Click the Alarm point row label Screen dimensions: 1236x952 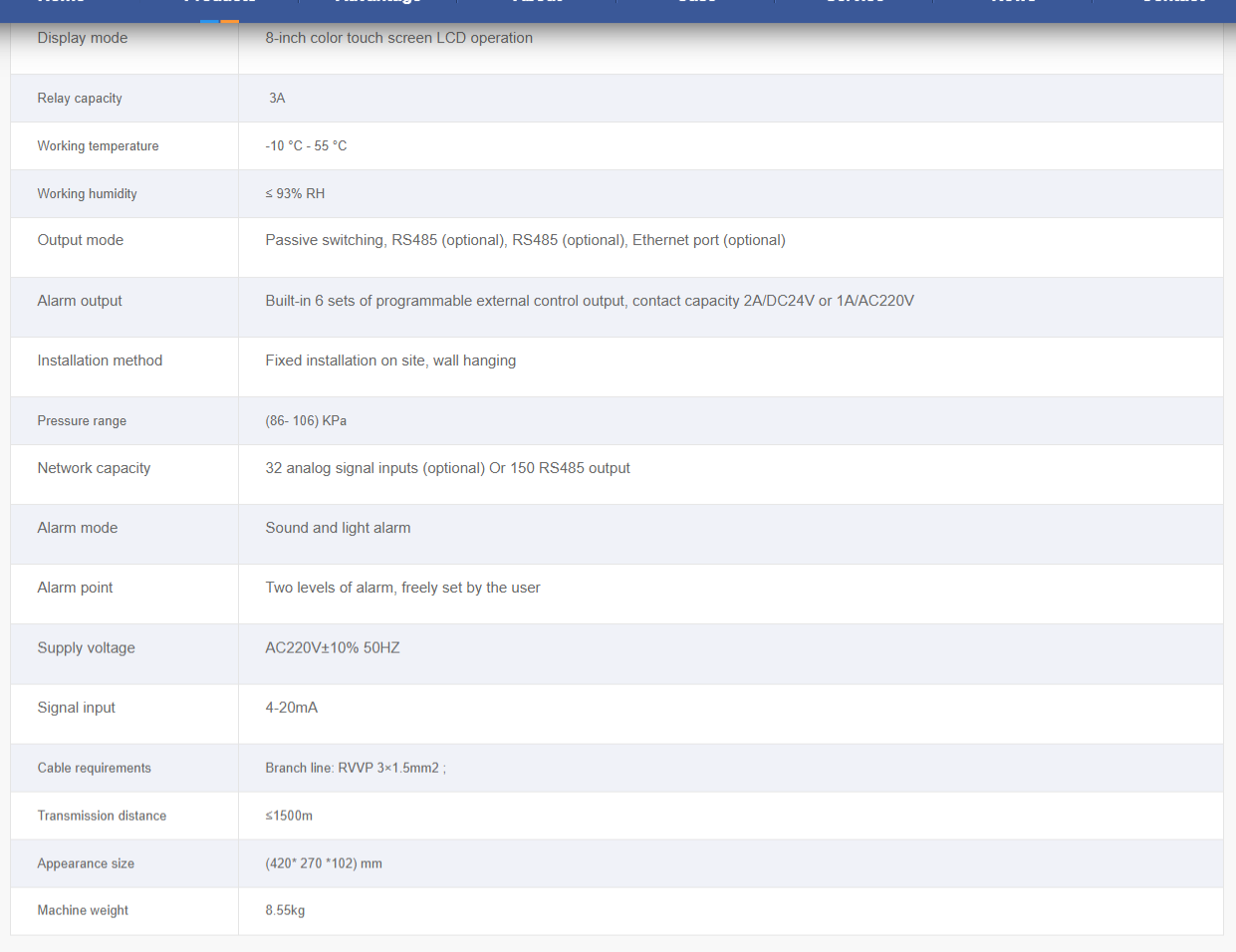75,588
